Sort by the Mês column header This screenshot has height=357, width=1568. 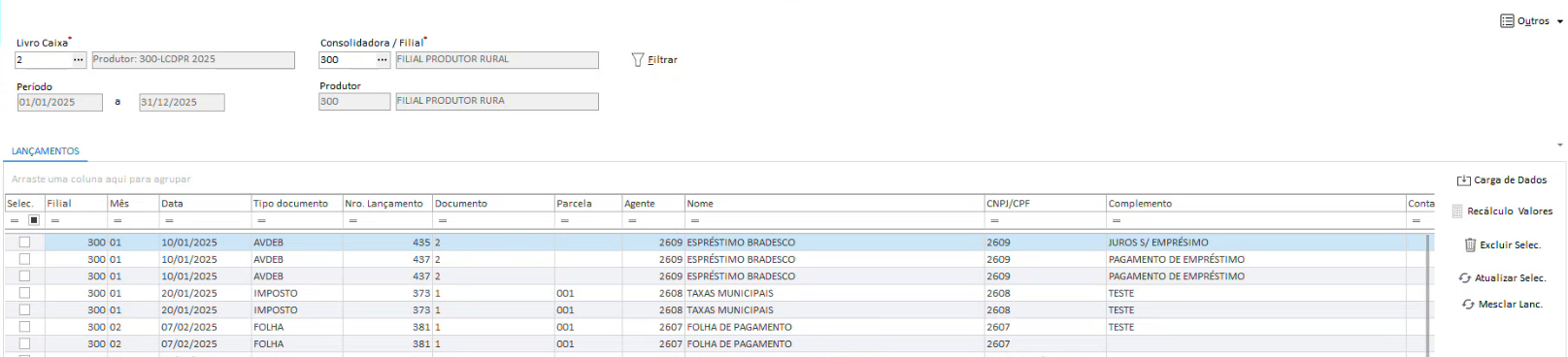[133, 204]
